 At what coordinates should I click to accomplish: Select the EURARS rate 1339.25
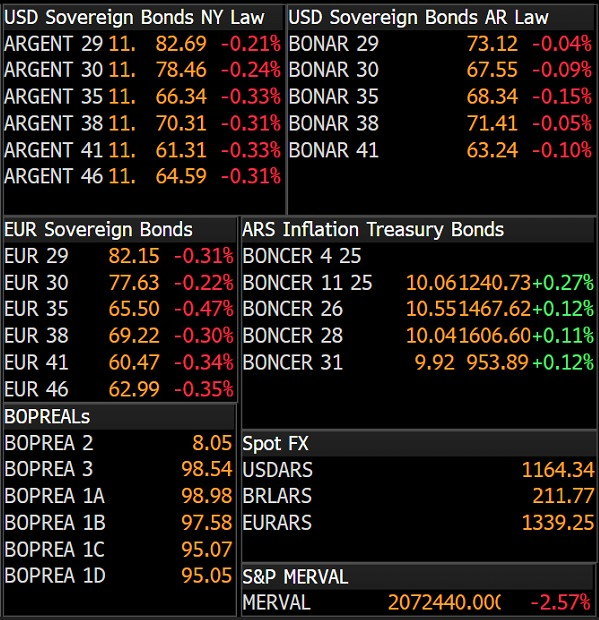click(558, 523)
